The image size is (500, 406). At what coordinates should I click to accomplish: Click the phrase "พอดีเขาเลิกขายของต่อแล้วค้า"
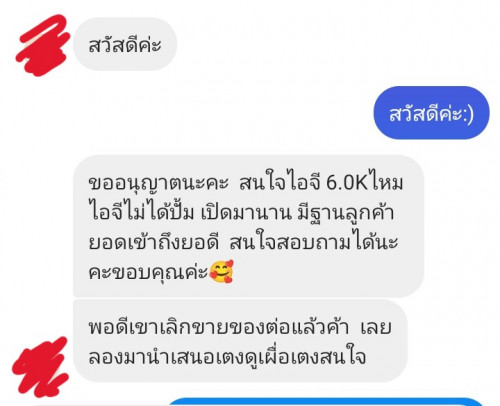click(219, 327)
